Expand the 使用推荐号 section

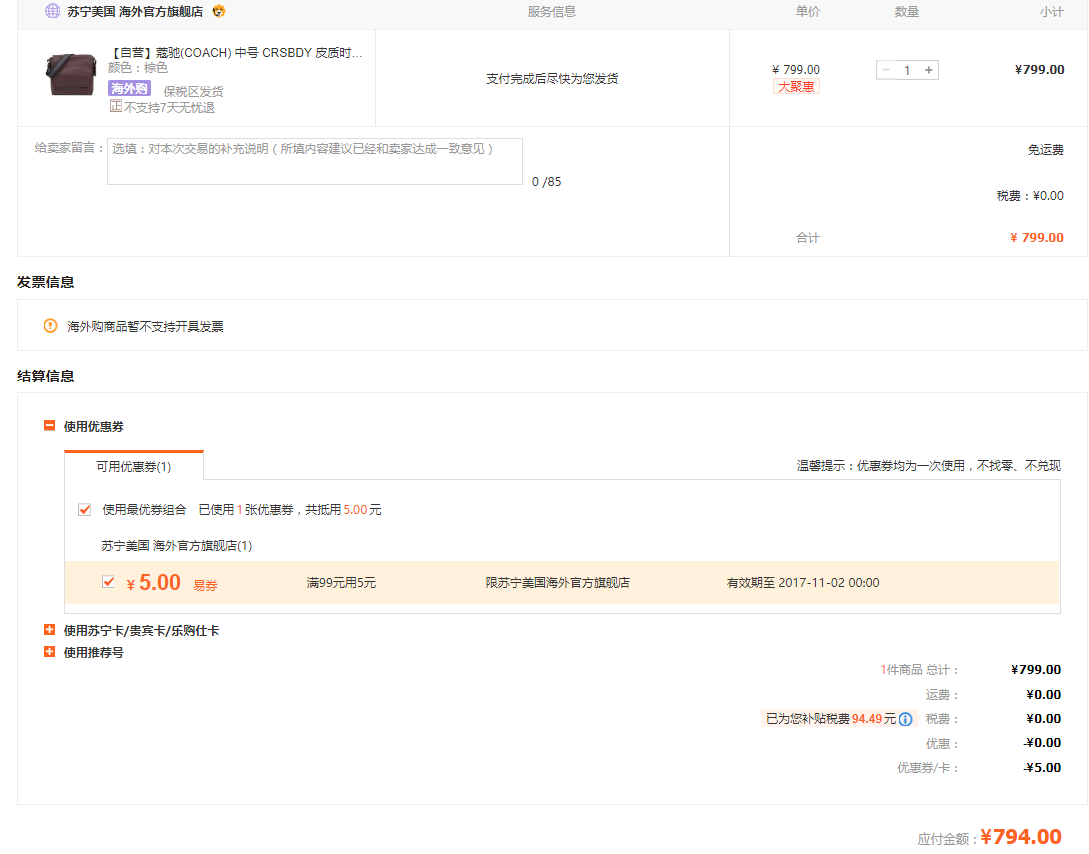coord(49,652)
